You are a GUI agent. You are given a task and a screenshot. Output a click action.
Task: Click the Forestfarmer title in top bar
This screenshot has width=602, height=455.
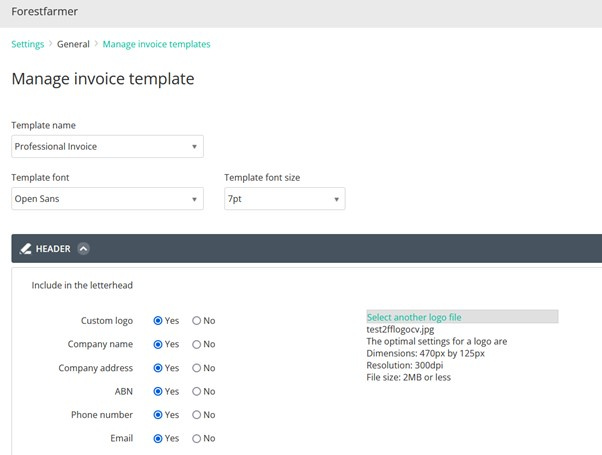(x=45, y=12)
